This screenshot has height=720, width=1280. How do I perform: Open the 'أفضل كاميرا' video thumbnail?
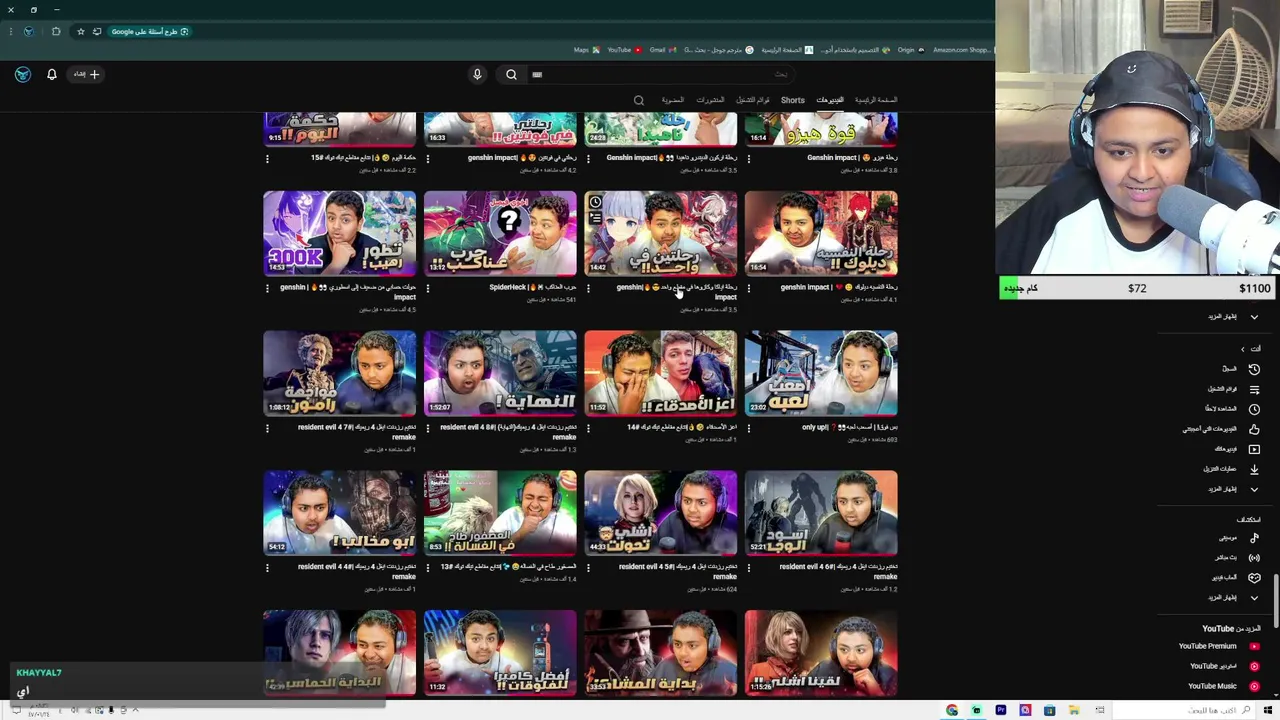pyautogui.click(x=500, y=653)
